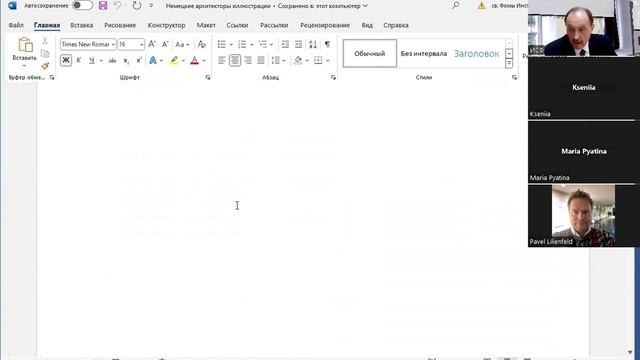The image size is (640, 360).
Task: Click the Cut scissors icon
Action: pos(45,41)
